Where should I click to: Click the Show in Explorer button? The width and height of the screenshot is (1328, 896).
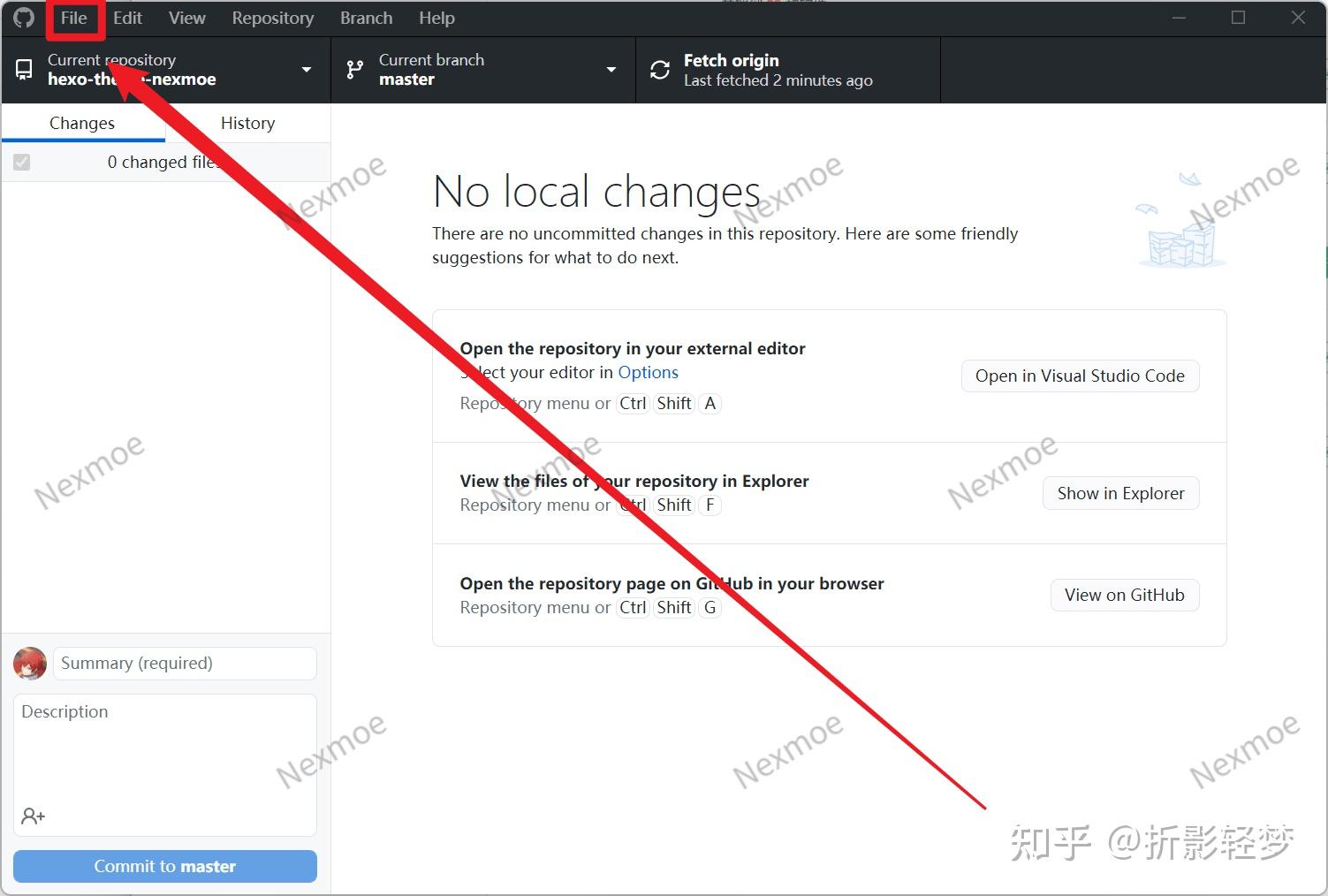click(1120, 493)
